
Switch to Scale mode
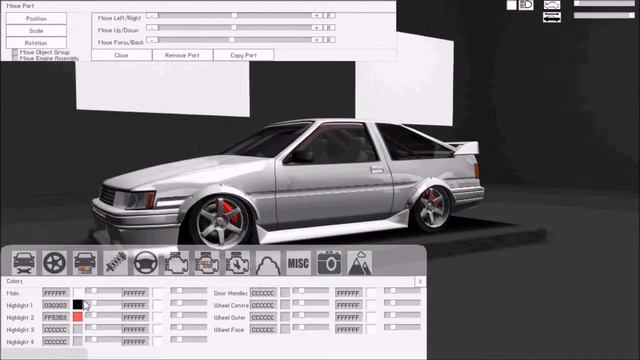point(36,31)
